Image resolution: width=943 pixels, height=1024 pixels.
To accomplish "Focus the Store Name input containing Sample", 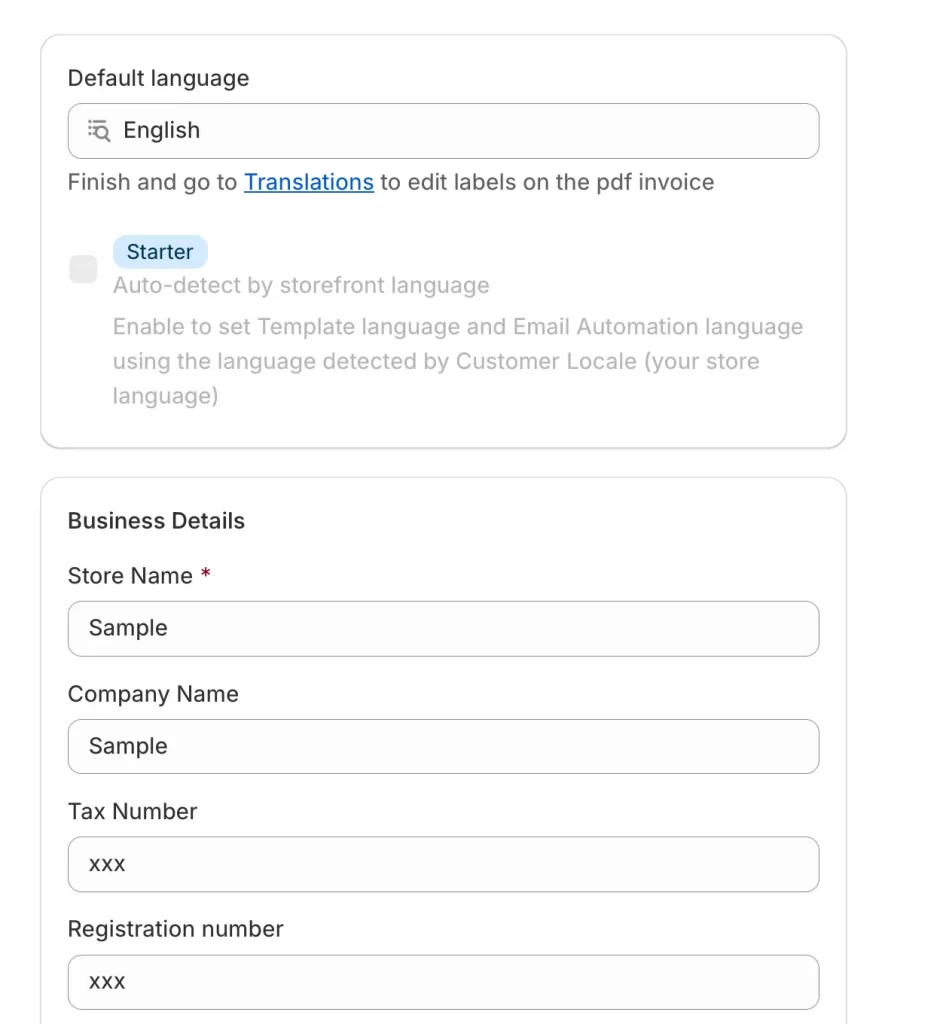I will point(443,628).
